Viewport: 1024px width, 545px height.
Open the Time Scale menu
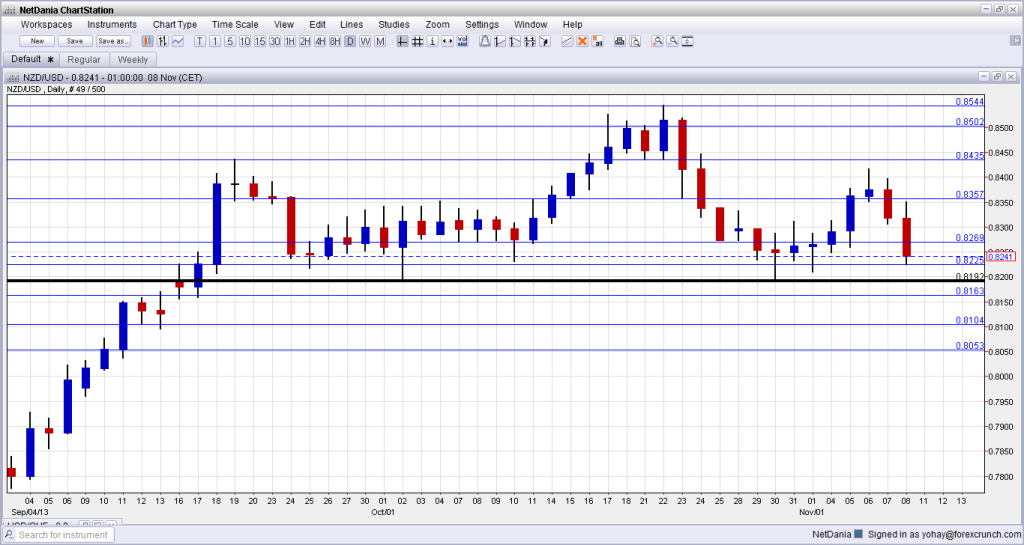point(235,24)
